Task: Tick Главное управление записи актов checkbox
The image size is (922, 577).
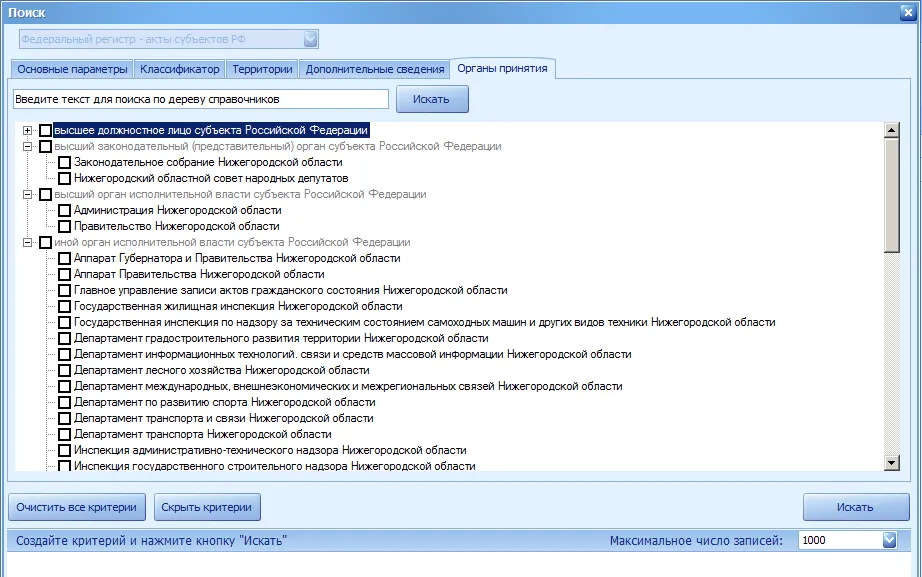Action: click(65, 291)
